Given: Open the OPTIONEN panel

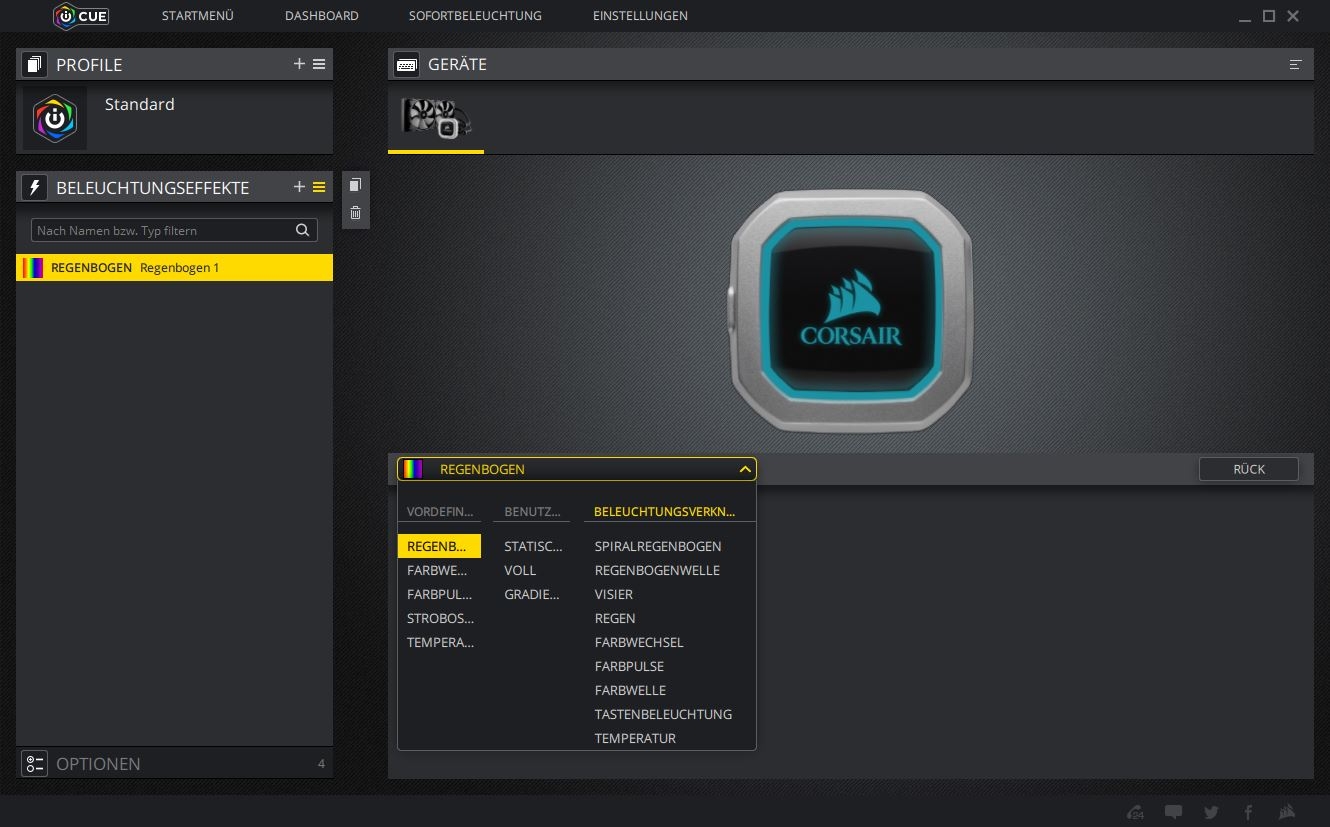Looking at the screenshot, I should (174, 763).
